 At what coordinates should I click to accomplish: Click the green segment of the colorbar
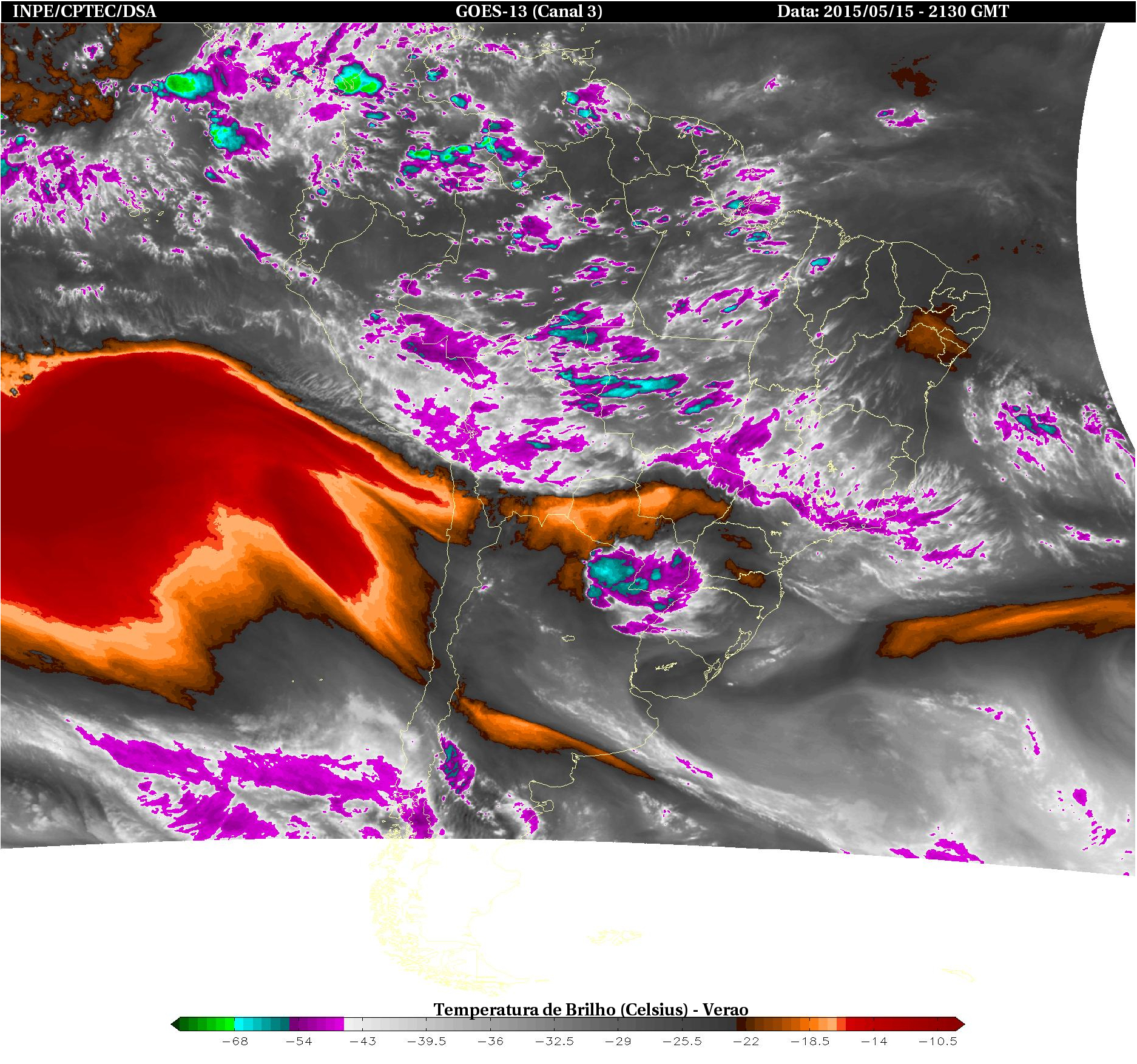point(206,1025)
